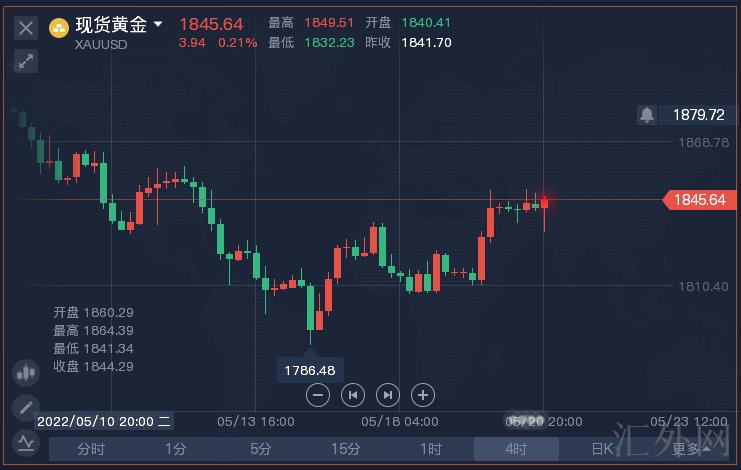Select the pencil drawing tool
Screen dimensions: 741x470
click(x=26, y=407)
